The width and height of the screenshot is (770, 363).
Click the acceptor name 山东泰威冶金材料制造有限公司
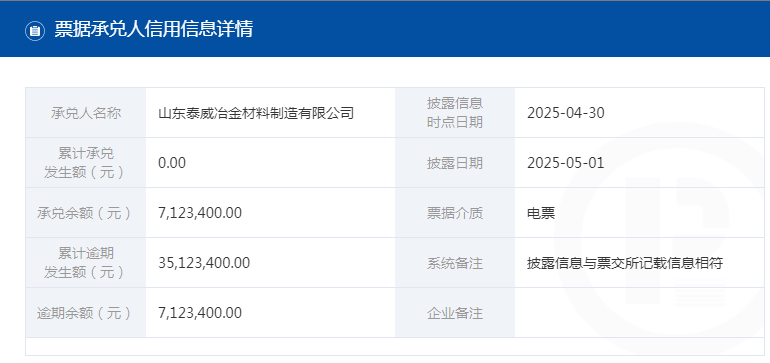click(x=256, y=113)
